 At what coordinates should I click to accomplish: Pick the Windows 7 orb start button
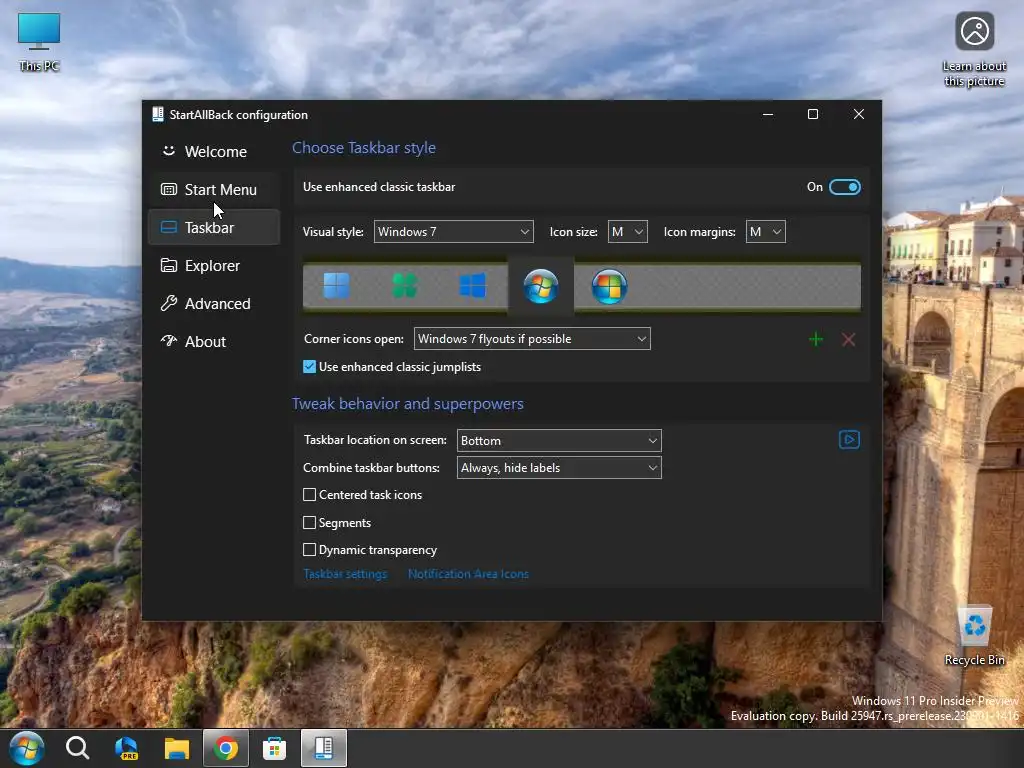541,286
